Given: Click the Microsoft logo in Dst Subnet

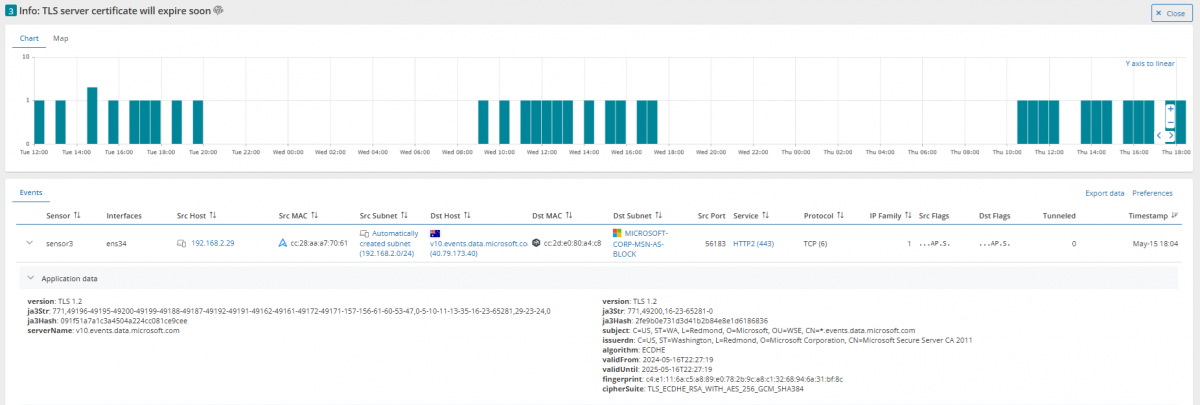Looking at the screenshot, I should [x=618, y=233].
